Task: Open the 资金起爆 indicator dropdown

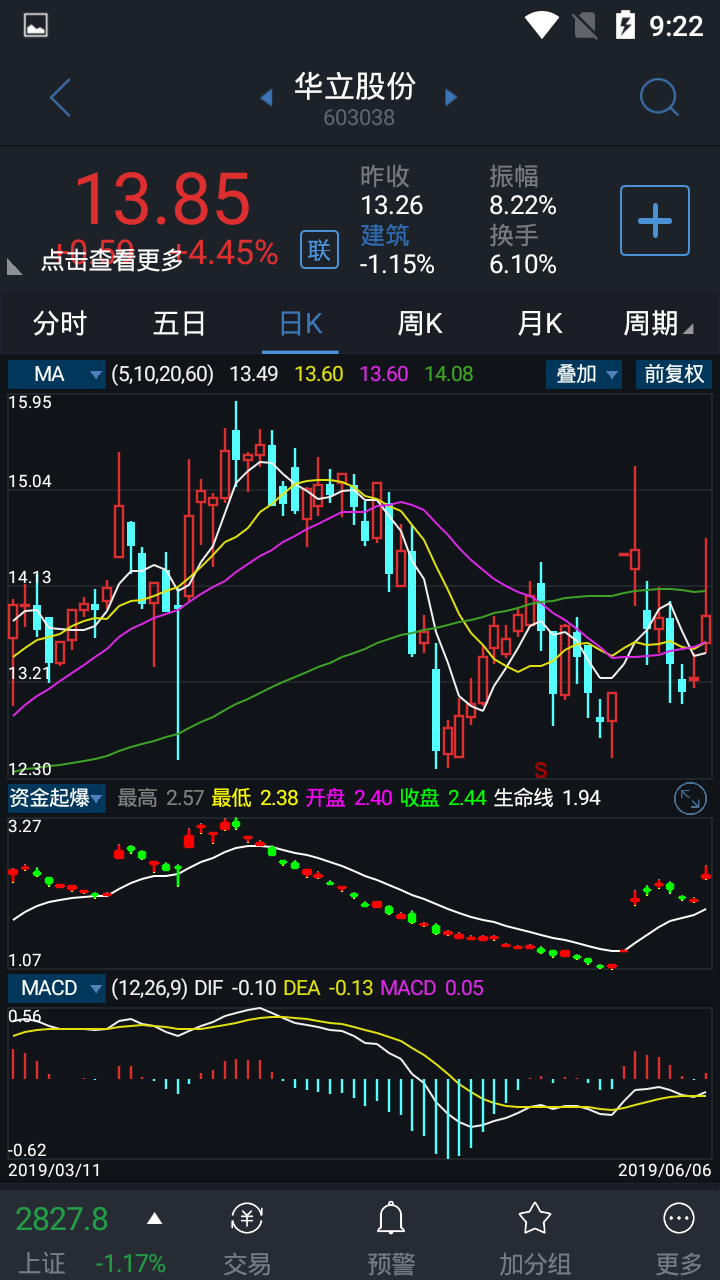Action: pos(57,798)
